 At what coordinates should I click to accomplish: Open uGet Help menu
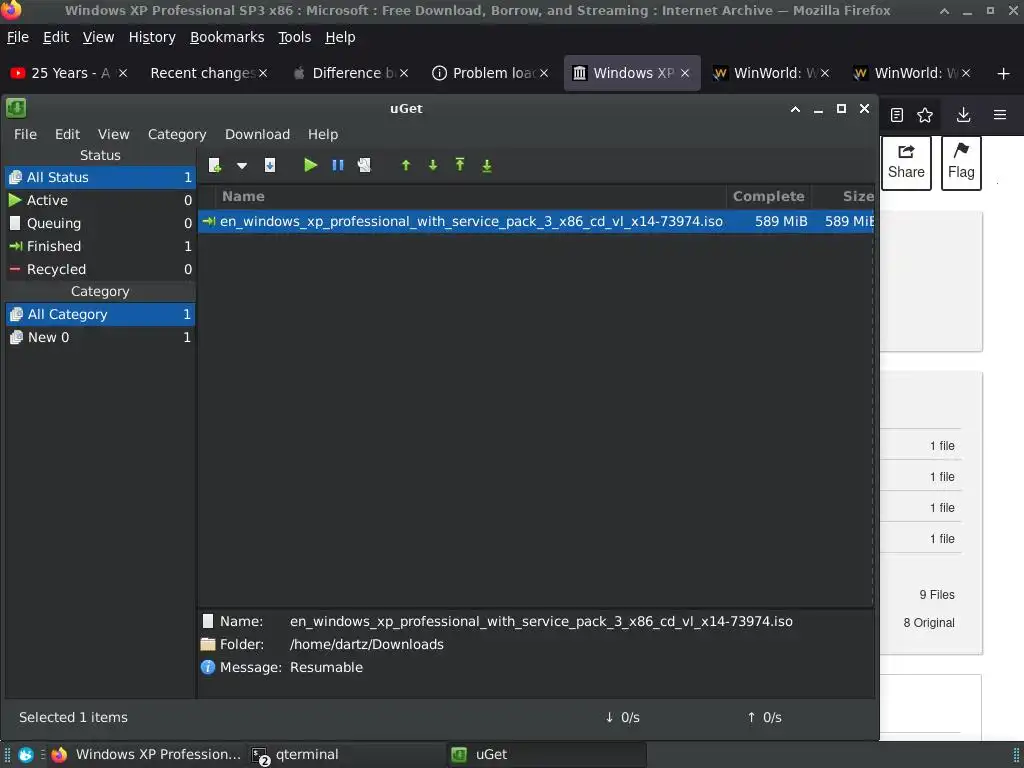tap(323, 134)
